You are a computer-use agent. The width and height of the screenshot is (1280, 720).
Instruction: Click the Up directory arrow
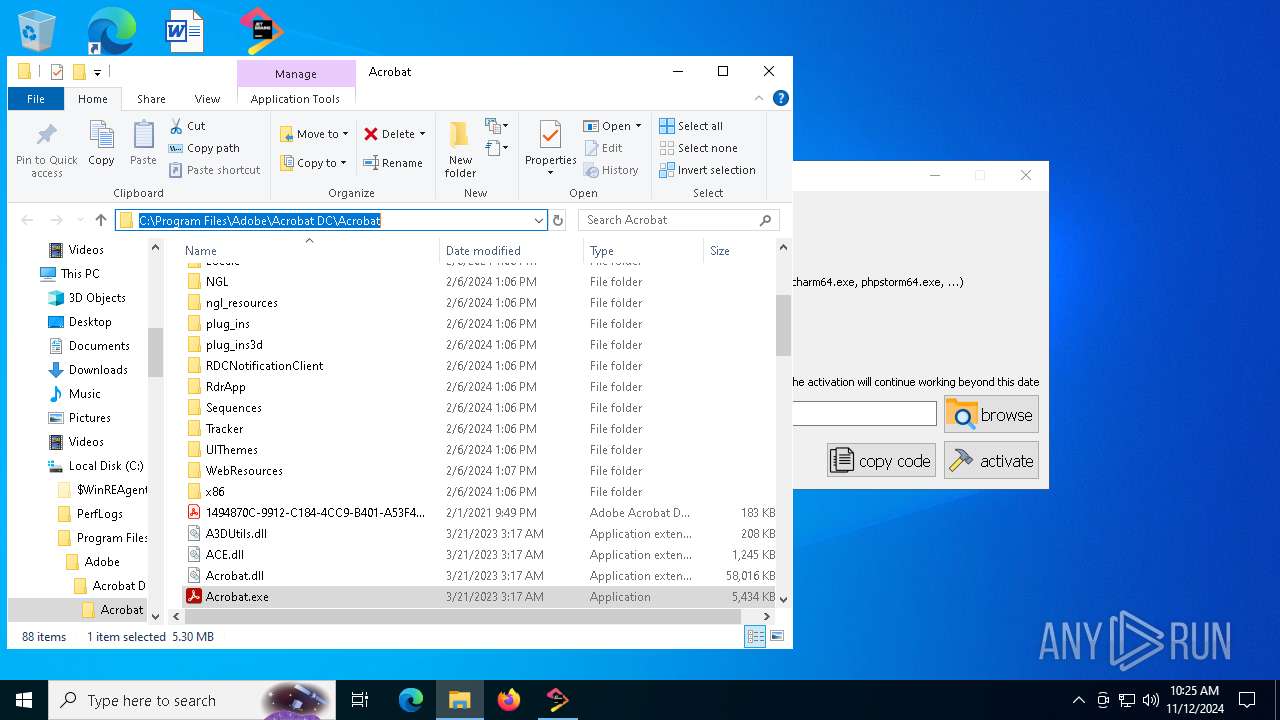[x=100, y=220]
